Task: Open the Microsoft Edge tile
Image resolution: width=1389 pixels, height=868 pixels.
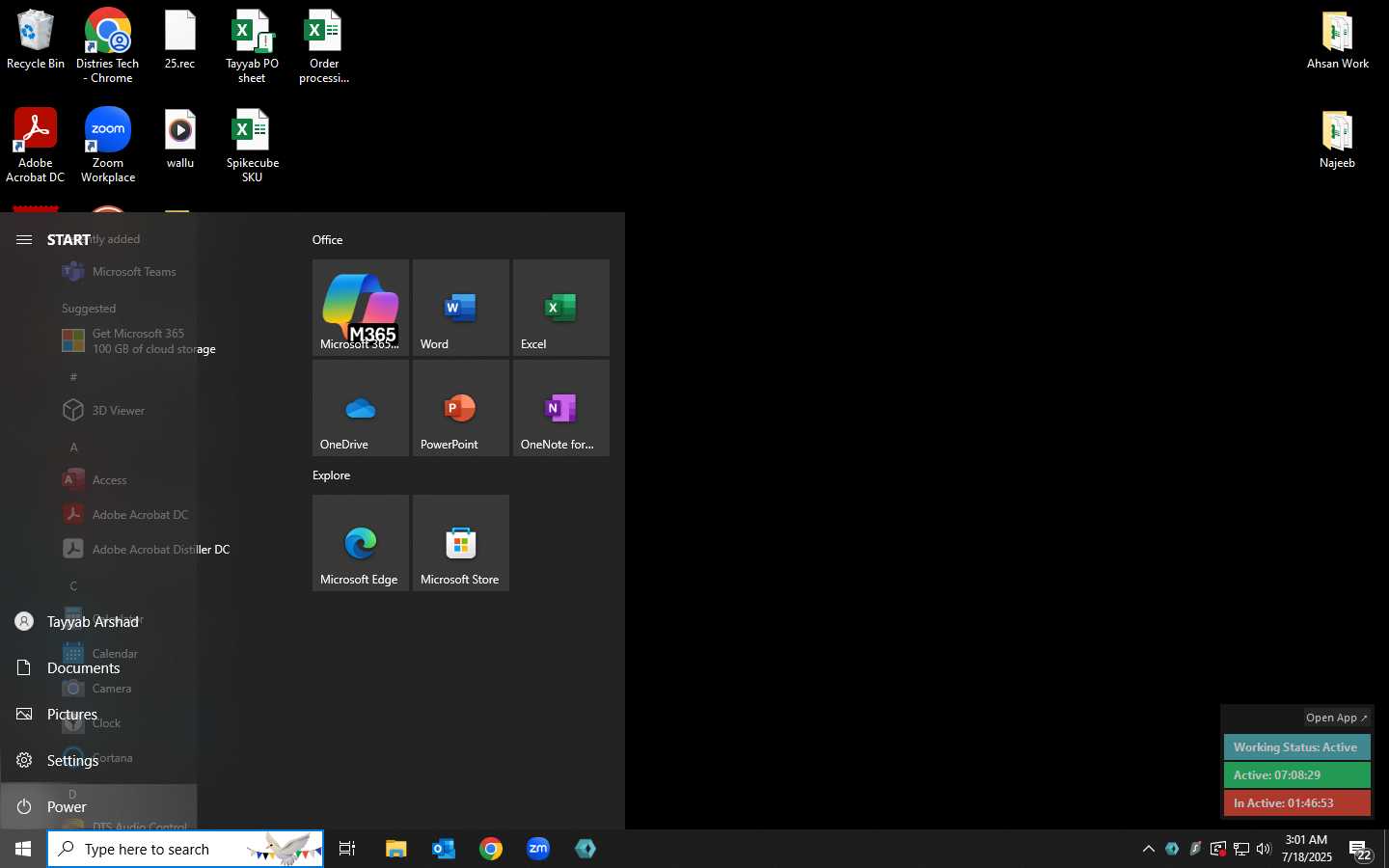Action: pyautogui.click(x=361, y=543)
